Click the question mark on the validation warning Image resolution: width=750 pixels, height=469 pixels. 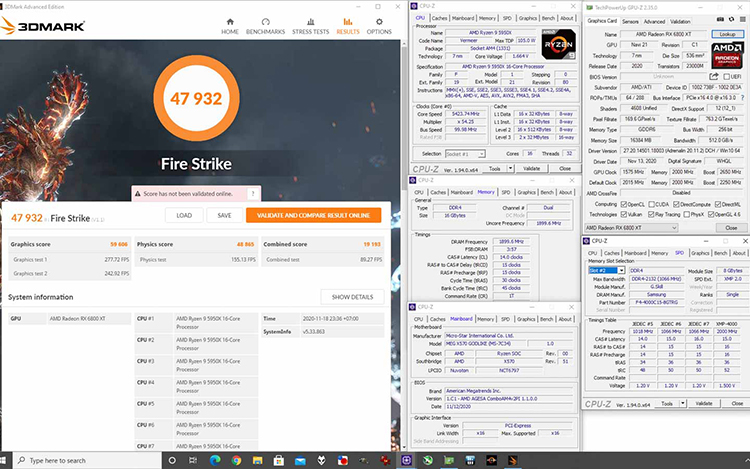[253, 194]
